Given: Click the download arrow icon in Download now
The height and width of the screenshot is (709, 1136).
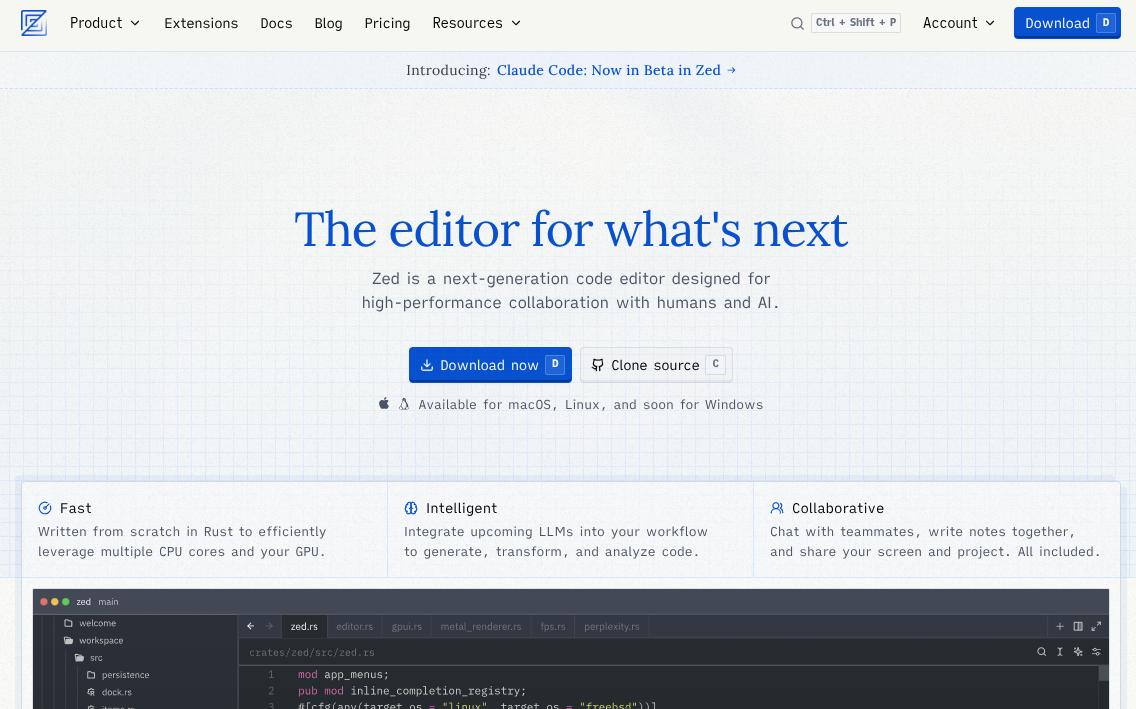Looking at the screenshot, I should coord(427,365).
